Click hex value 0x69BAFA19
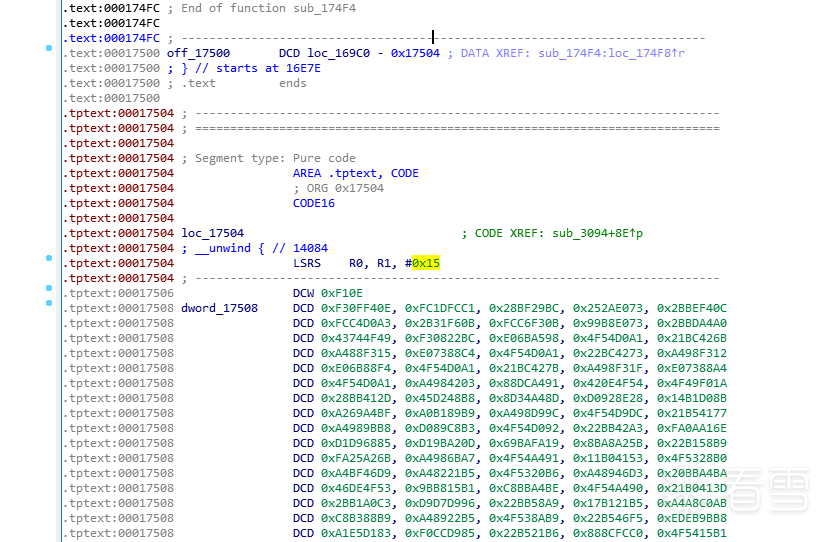The image size is (831, 542). [x=524, y=443]
